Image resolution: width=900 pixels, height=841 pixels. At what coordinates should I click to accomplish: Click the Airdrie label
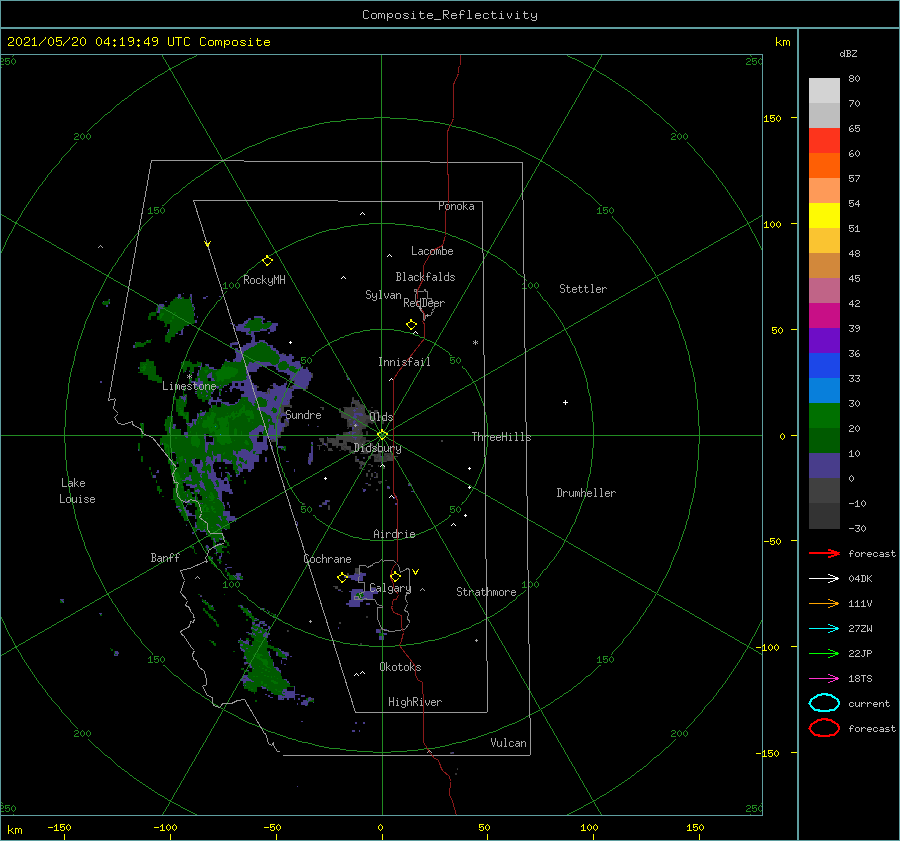click(x=394, y=534)
